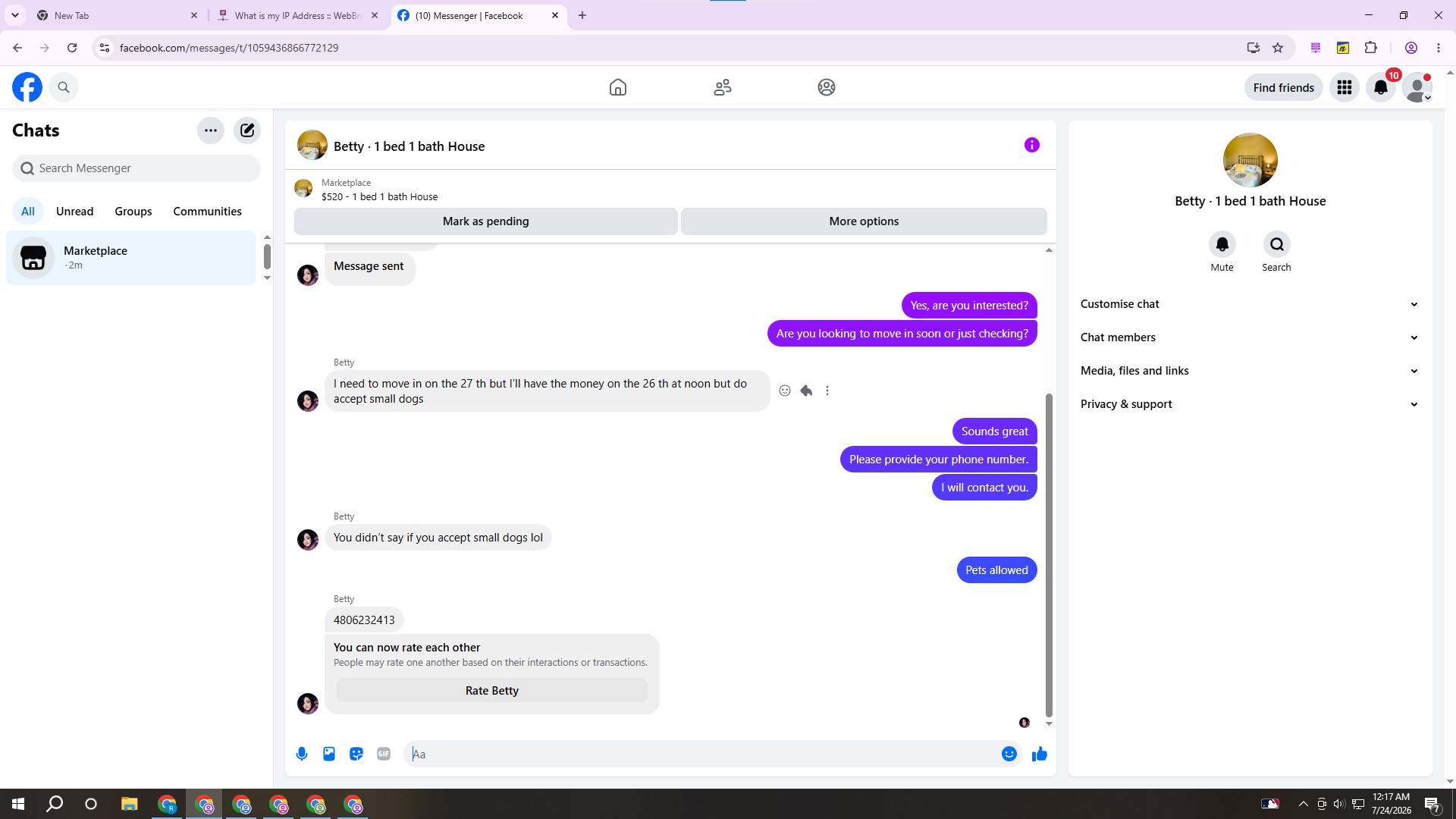Open the Marketplace chat in the list
1456x819 pixels.
[x=131, y=258]
